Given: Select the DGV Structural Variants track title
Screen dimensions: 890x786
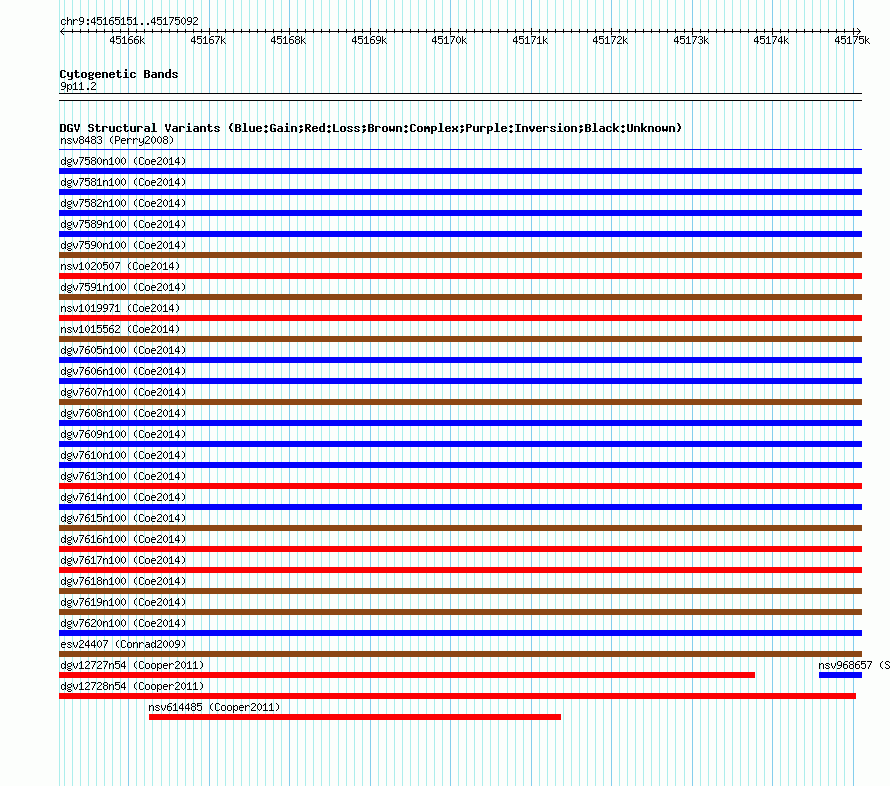Looking at the screenshot, I should [x=371, y=128].
